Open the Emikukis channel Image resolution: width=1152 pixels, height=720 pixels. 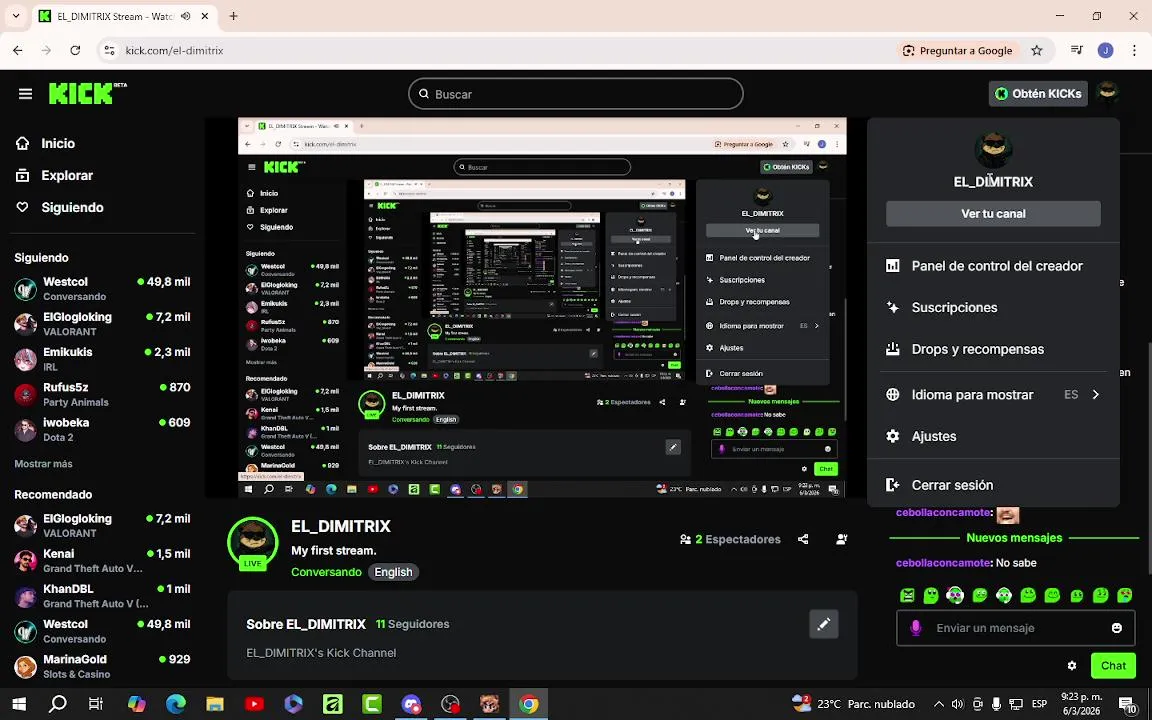[x=102, y=359]
